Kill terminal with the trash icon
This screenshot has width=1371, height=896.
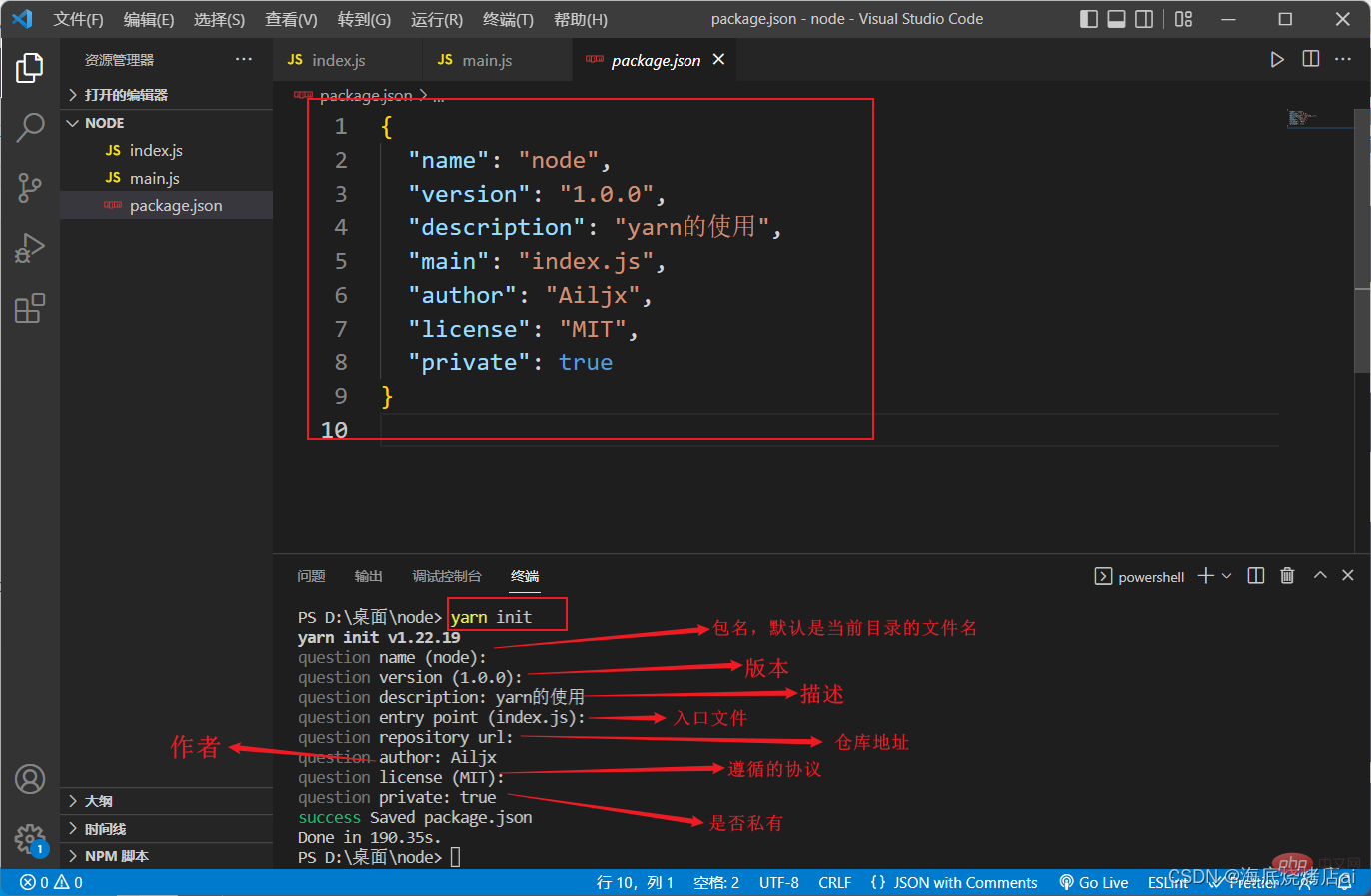click(x=1287, y=576)
